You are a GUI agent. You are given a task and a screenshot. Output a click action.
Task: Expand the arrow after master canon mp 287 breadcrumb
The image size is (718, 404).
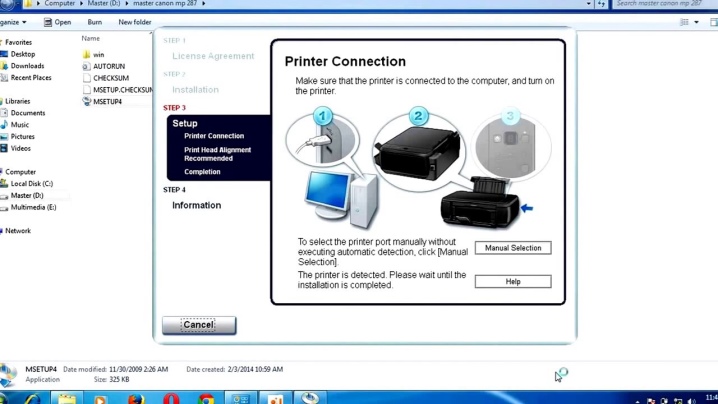(203, 3)
